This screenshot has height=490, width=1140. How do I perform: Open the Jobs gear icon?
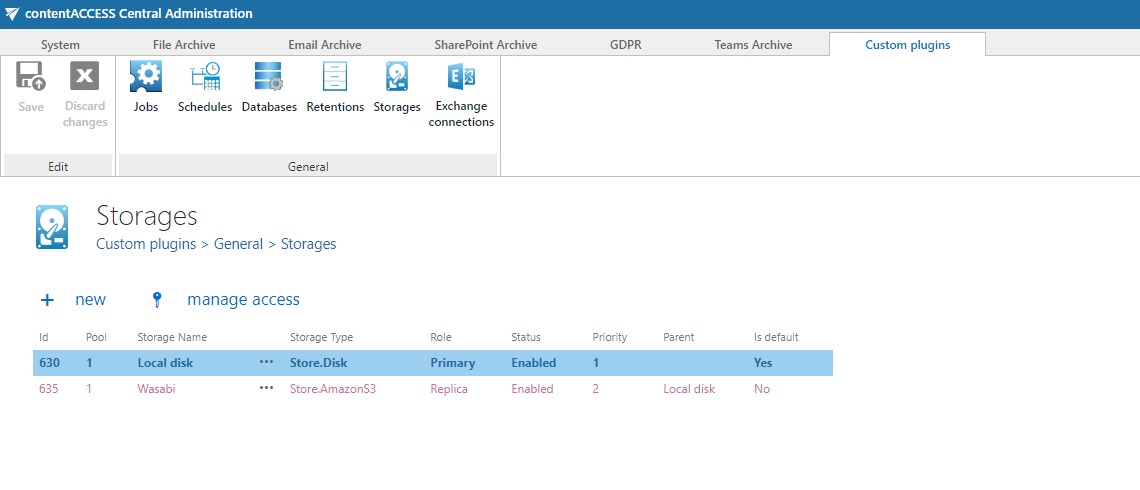coord(145,76)
